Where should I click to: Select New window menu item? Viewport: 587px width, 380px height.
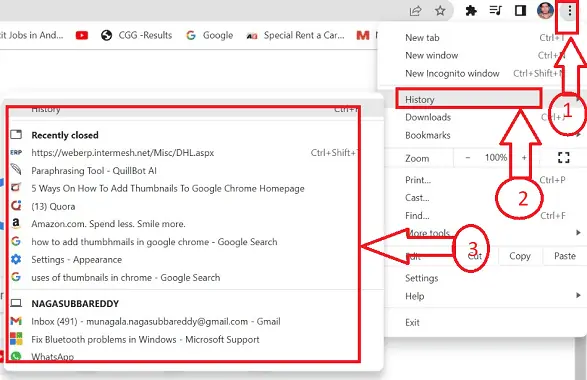coord(483,55)
